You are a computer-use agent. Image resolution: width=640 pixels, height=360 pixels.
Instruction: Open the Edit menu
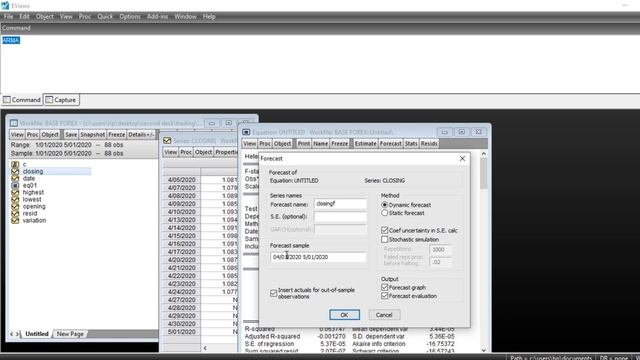(x=24, y=16)
